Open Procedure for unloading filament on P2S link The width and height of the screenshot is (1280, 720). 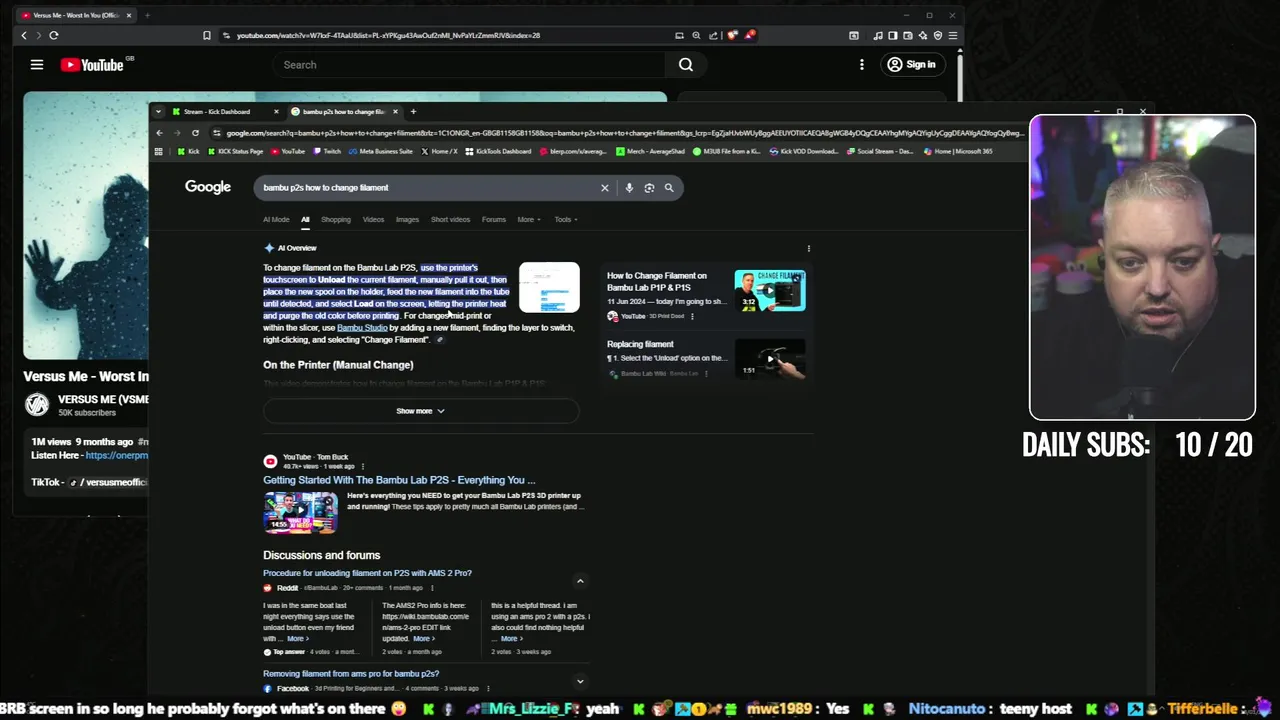click(367, 574)
